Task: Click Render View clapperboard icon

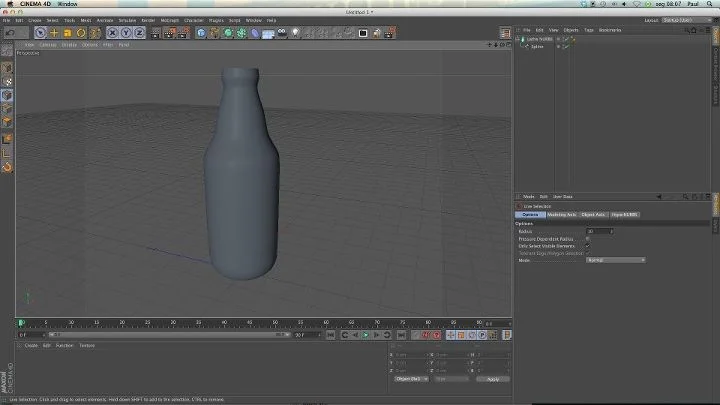Action: 156,33
